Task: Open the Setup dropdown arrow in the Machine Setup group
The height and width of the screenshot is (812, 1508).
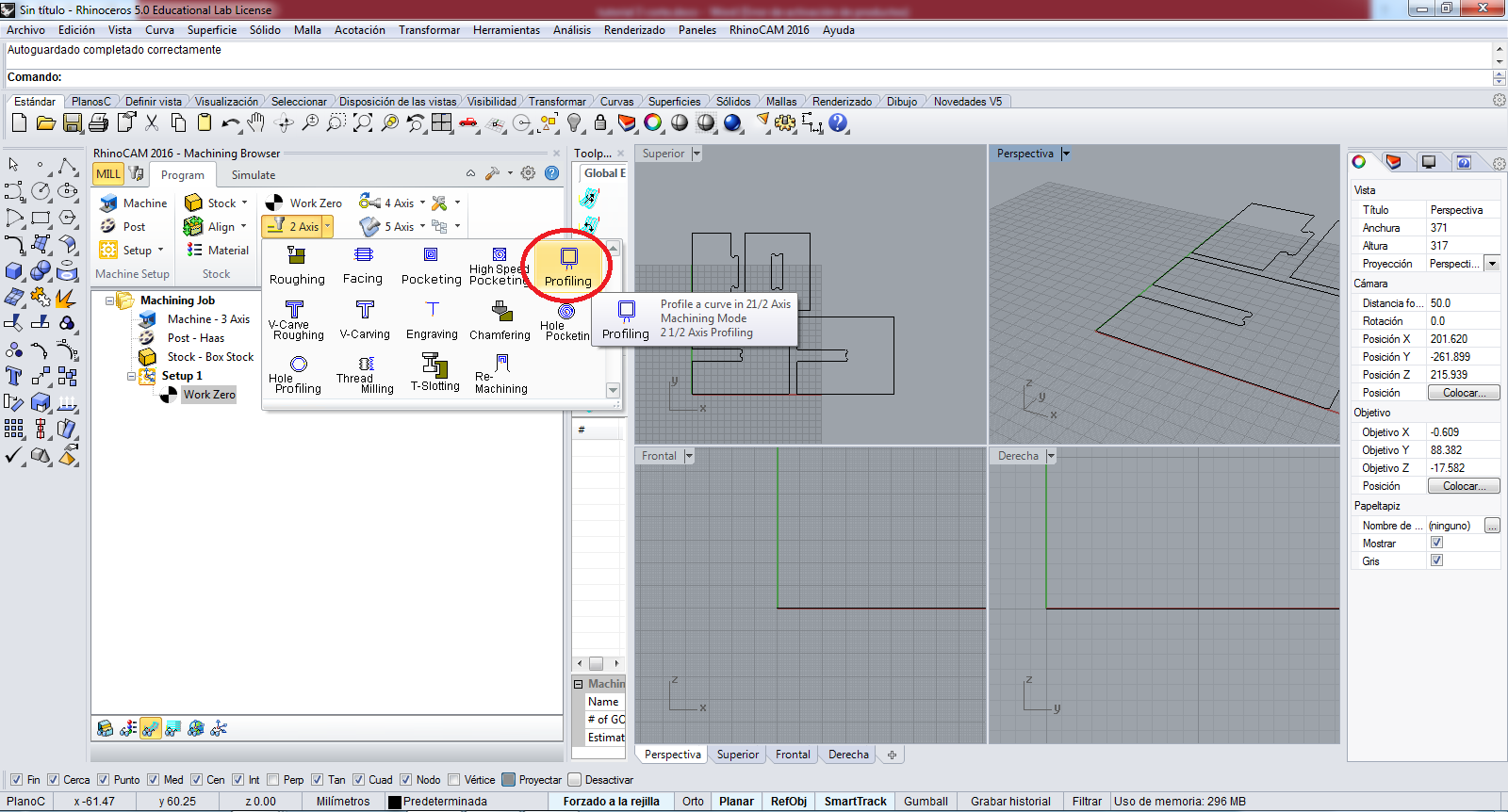Action: click(x=160, y=250)
